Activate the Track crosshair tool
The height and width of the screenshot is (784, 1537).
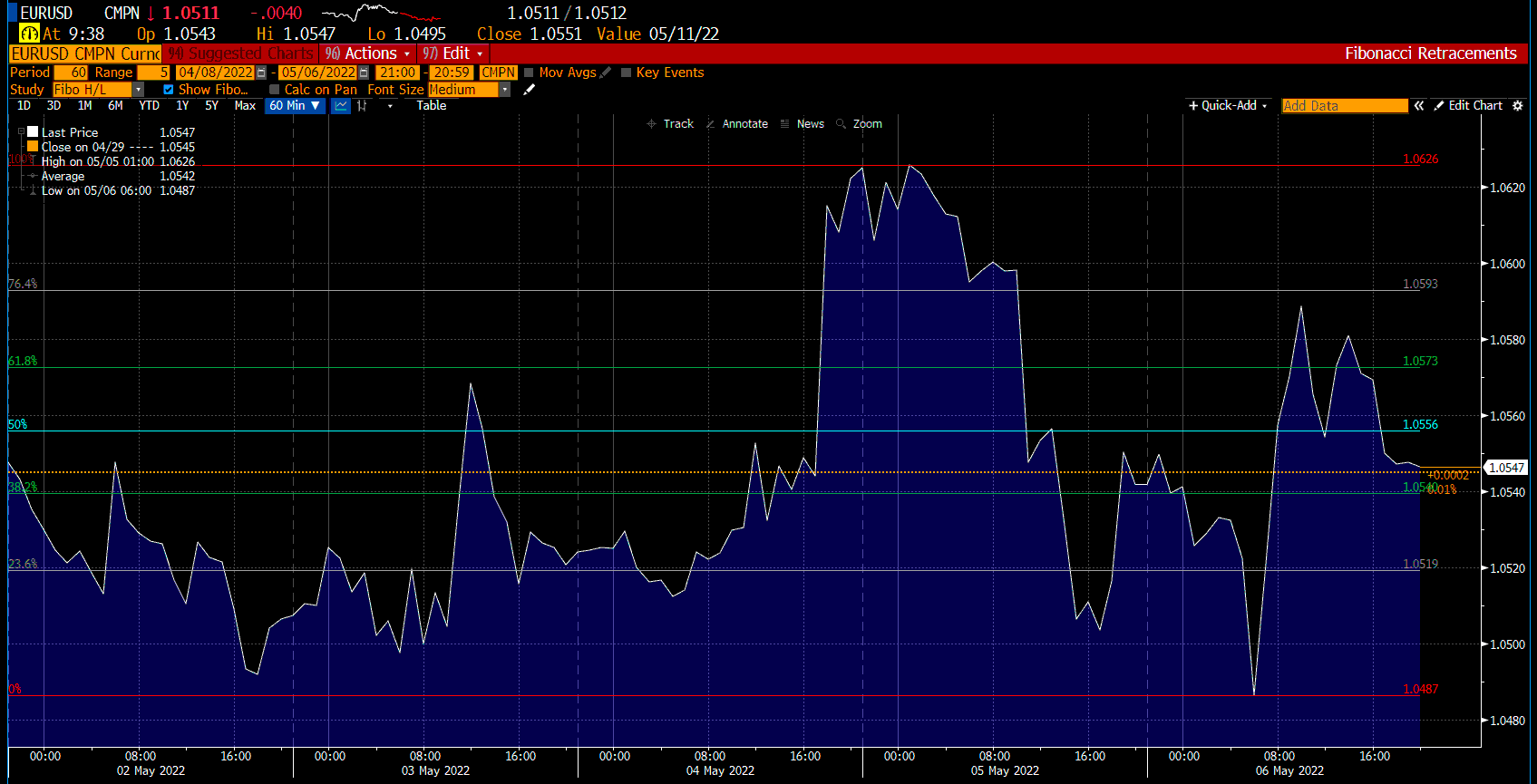[670, 124]
